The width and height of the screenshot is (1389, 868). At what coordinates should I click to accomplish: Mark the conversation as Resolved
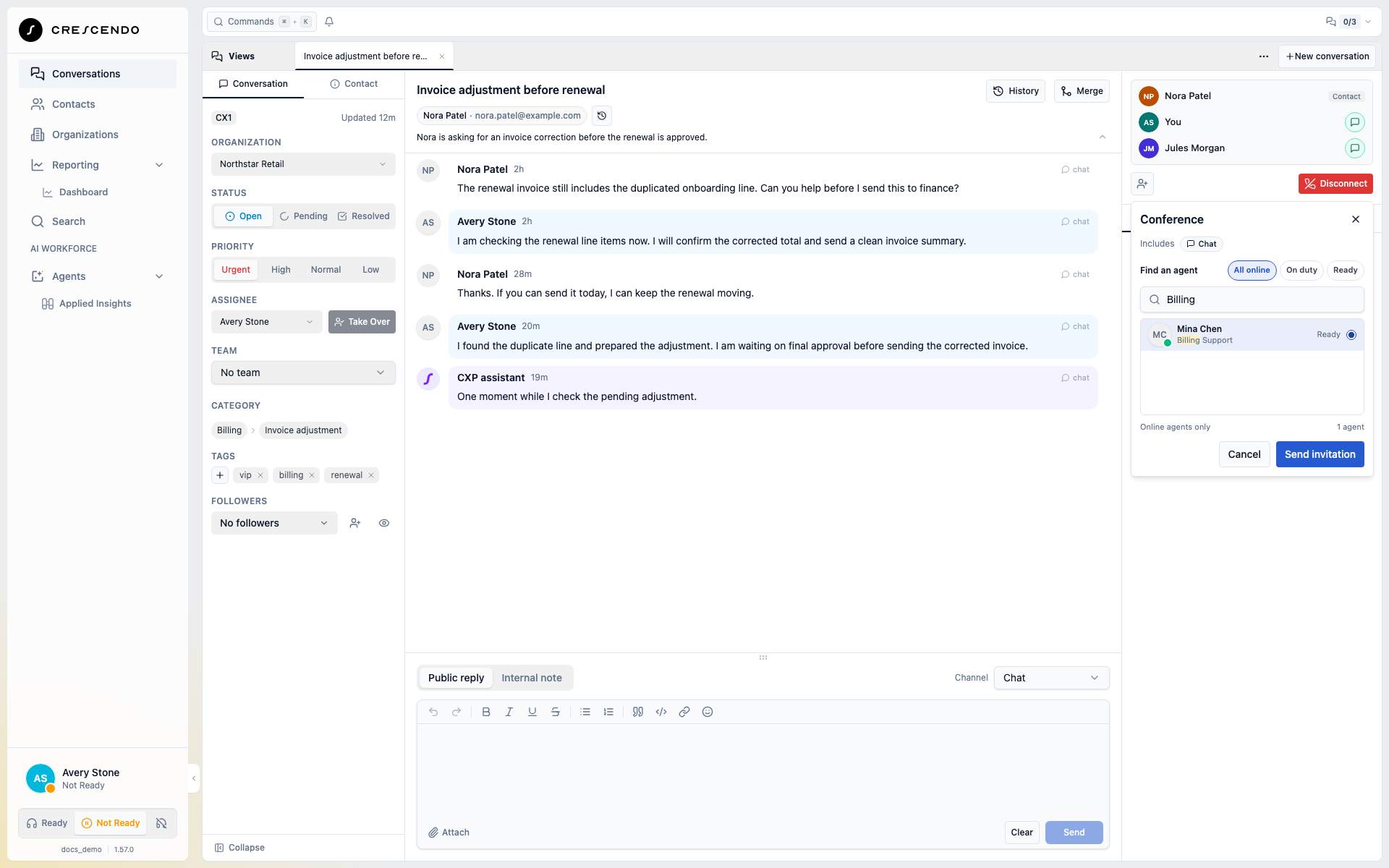364,216
